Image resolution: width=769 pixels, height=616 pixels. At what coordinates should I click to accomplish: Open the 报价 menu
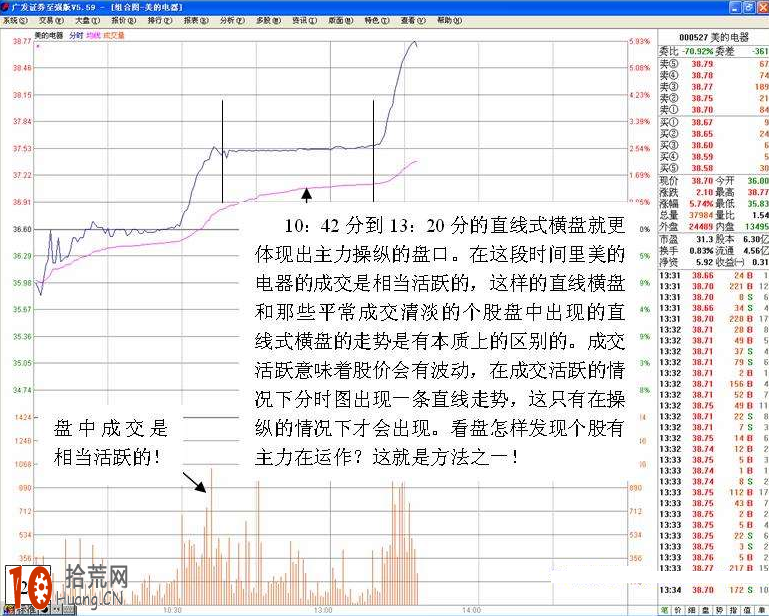tap(124, 21)
